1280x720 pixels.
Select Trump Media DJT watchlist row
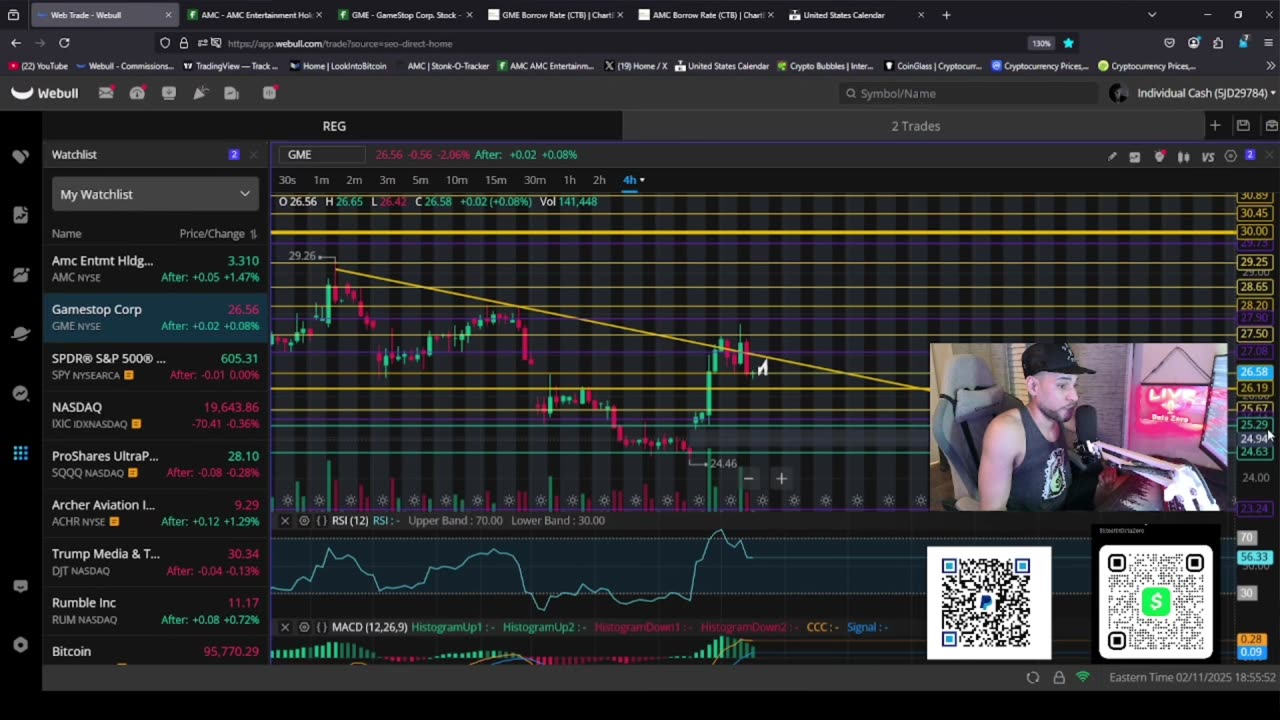tap(155, 562)
